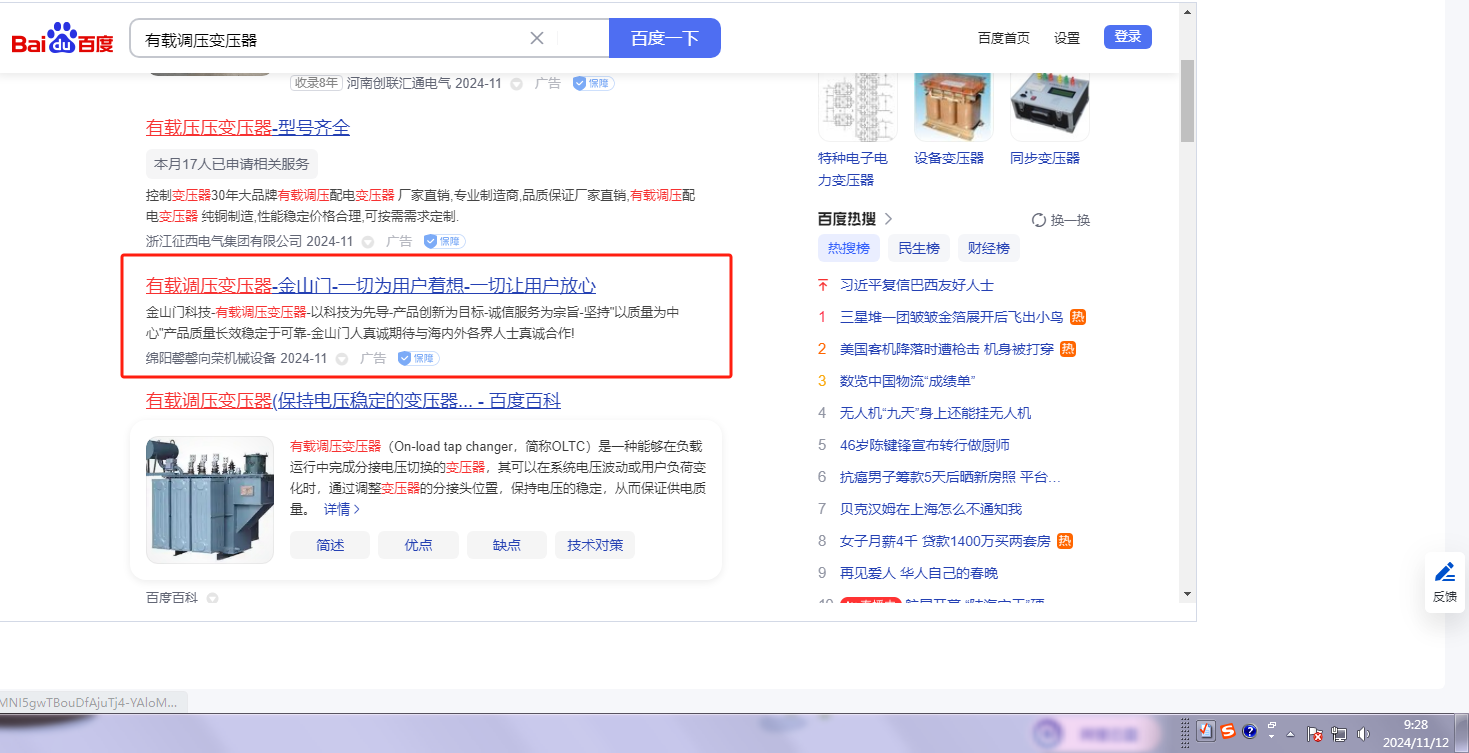Click the 本月17人已申请相关服务 tag
The width and height of the screenshot is (1469, 753).
click(232, 164)
